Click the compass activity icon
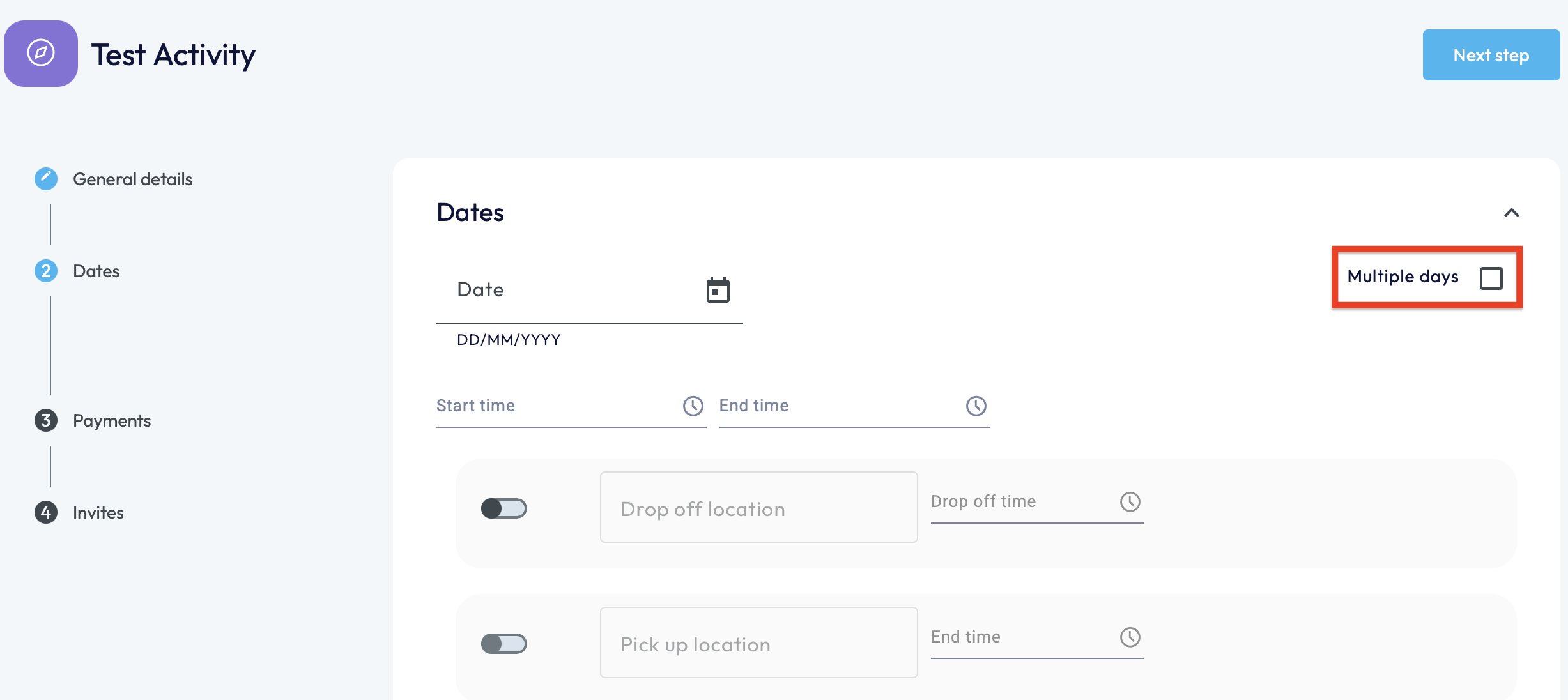Viewport: 1568px width, 700px height. (41, 54)
